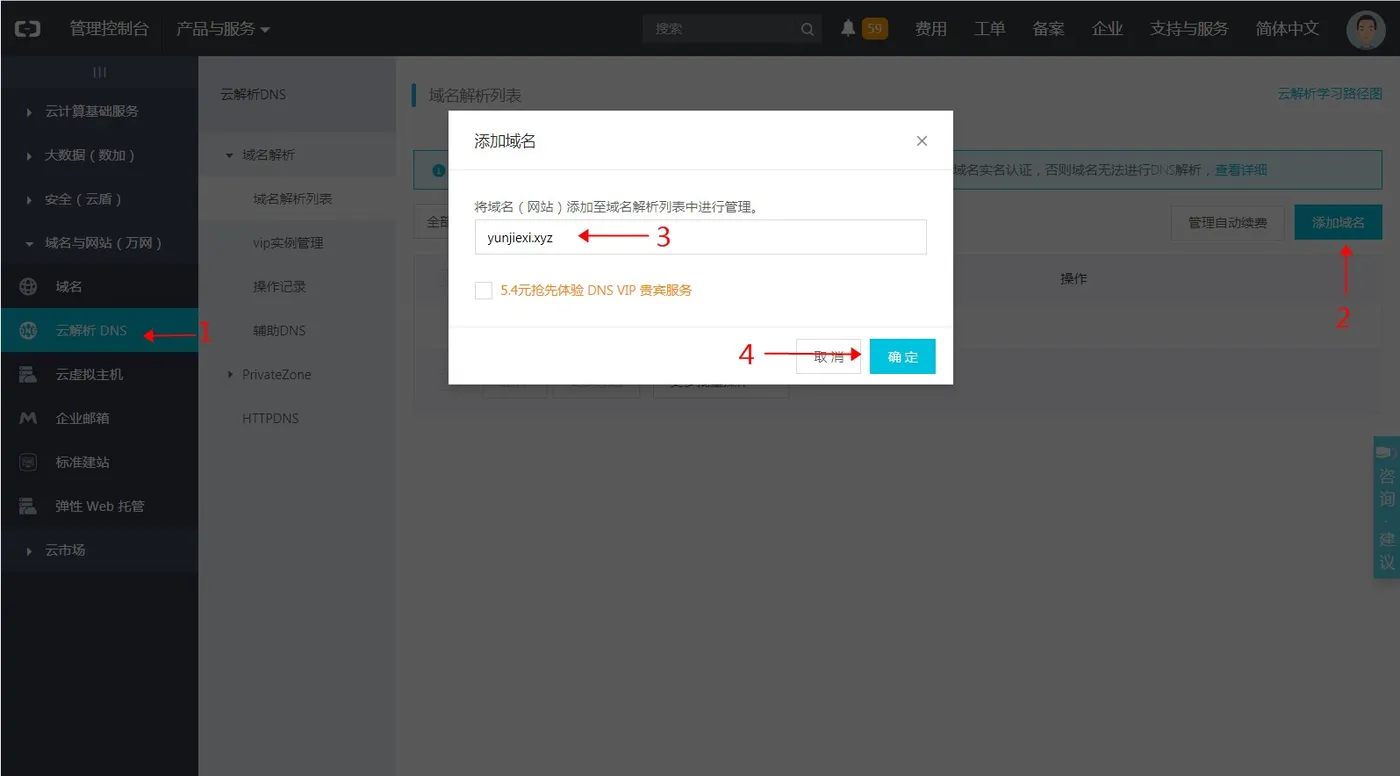Select 操作记录 in submenu

pyautogui.click(x=279, y=287)
